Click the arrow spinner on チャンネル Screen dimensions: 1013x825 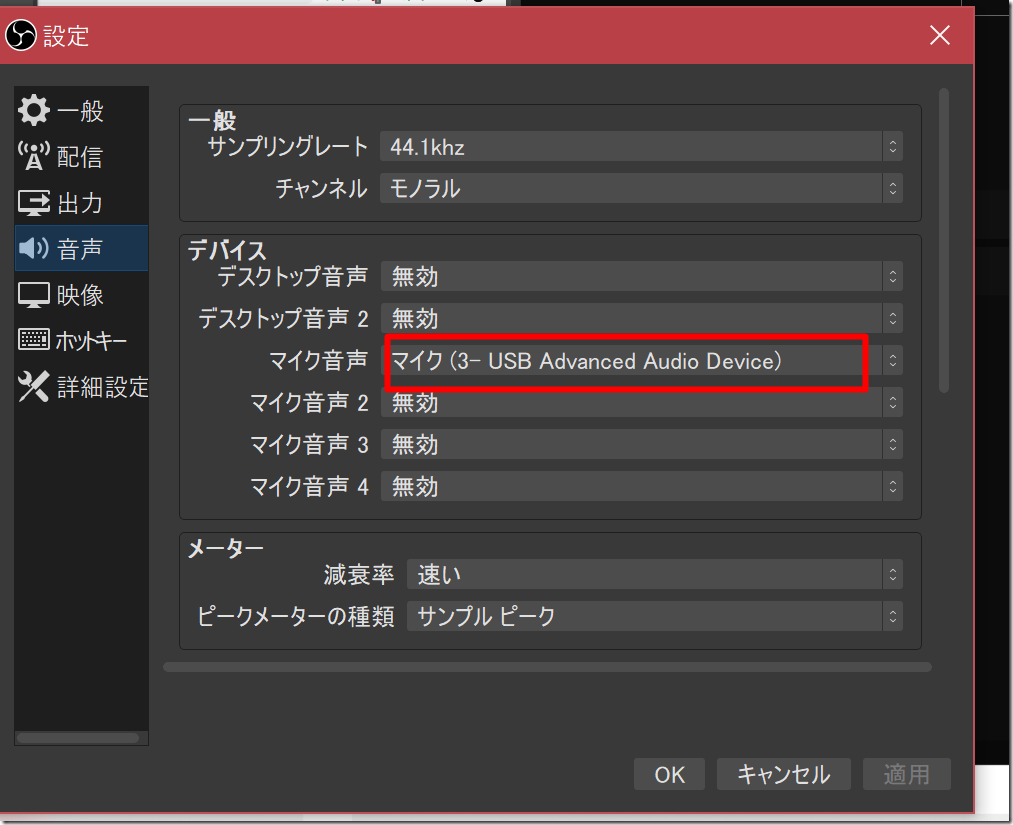coord(893,188)
